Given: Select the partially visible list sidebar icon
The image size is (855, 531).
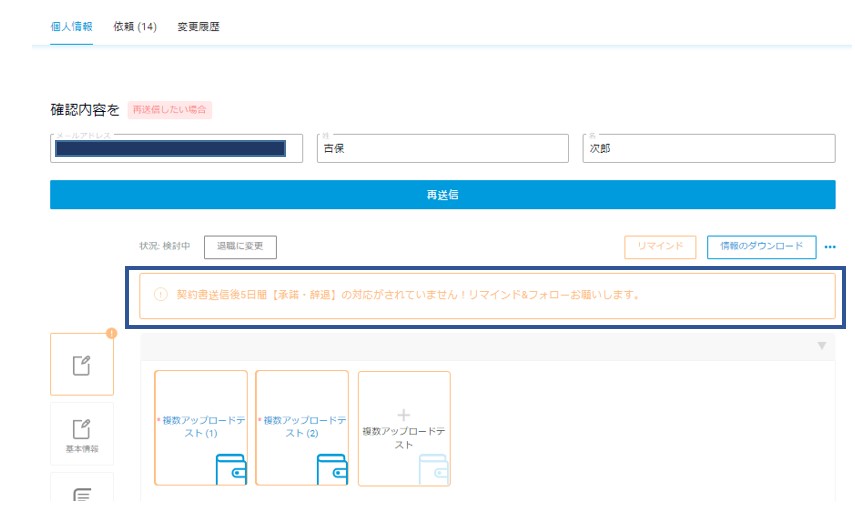Looking at the screenshot, I should (82, 493).
